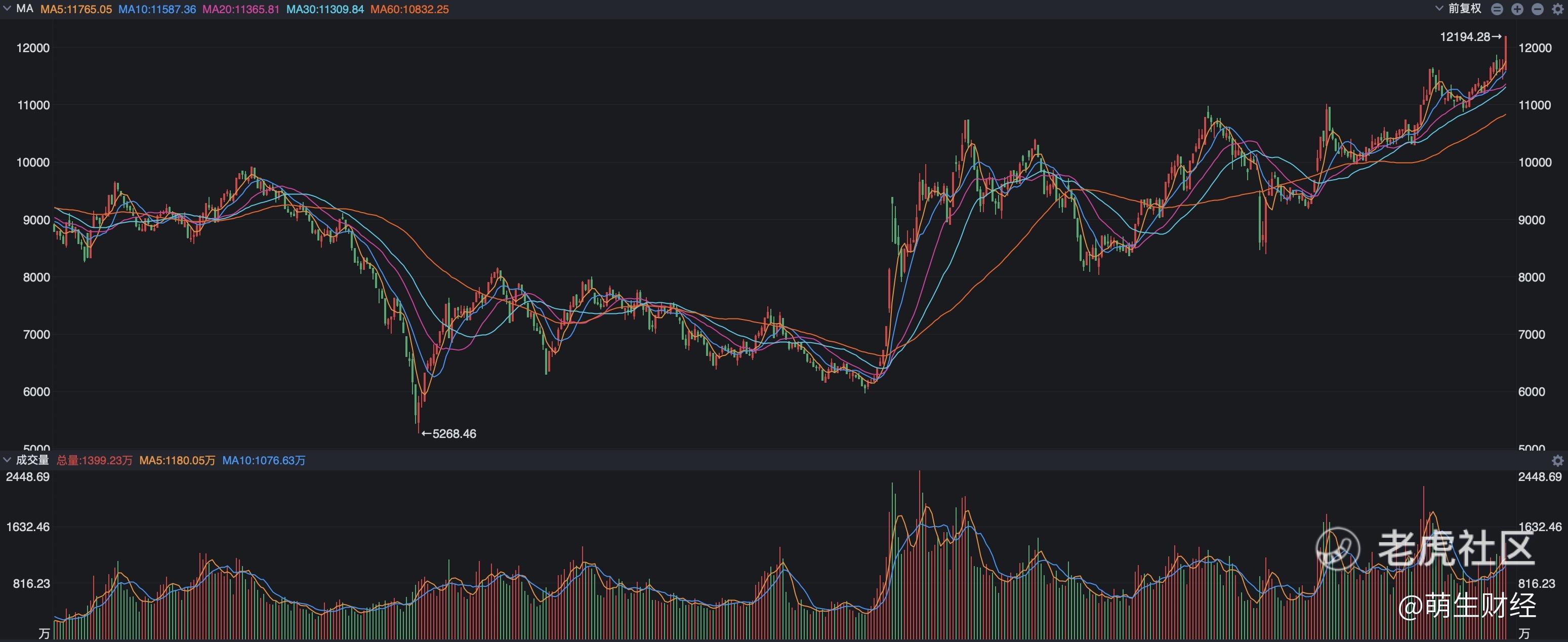This screenshot has height=642, width=1568.
Task: Click the volume MA5:1180.05万 label
Action: (x=177, y=460)
